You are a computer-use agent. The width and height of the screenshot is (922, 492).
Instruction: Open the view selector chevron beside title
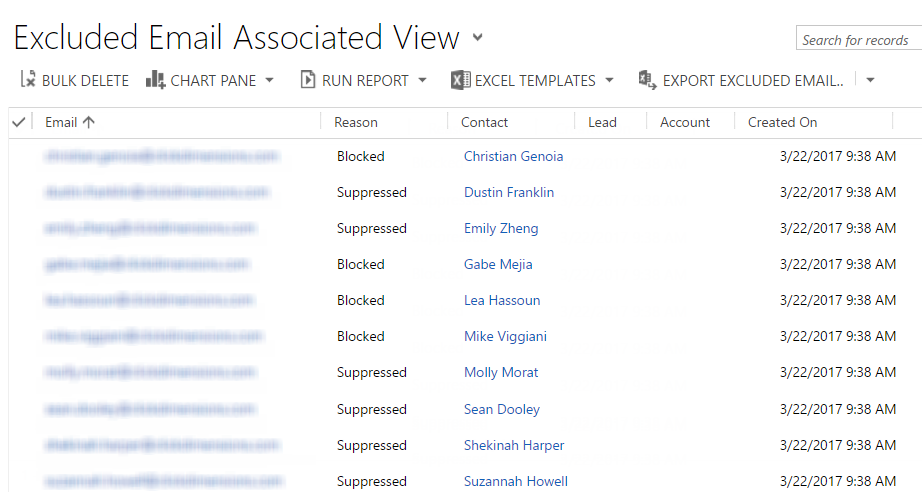pos(478,38)
